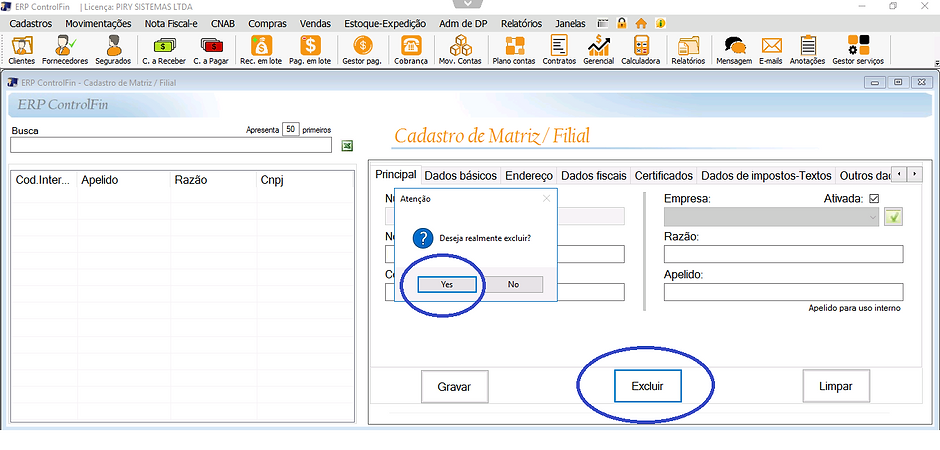Click the Limpar button
This screenshot has width=940, height=450.
click(x=836, y=386)
